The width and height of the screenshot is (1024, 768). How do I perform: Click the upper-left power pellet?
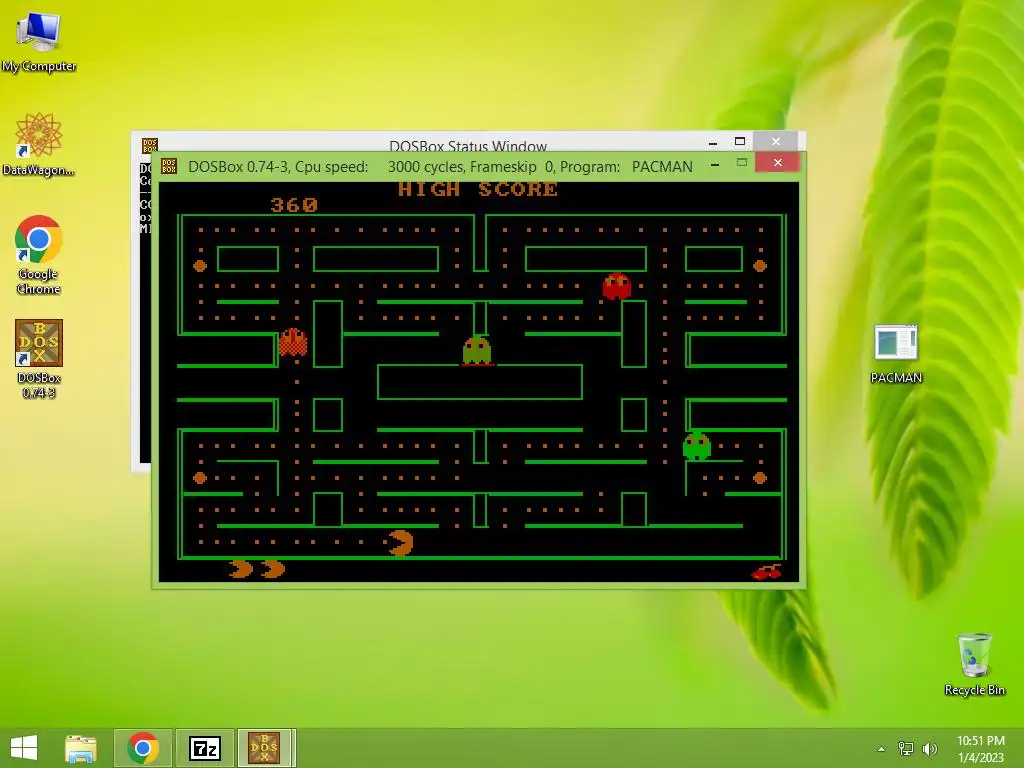tap(200, 266)
